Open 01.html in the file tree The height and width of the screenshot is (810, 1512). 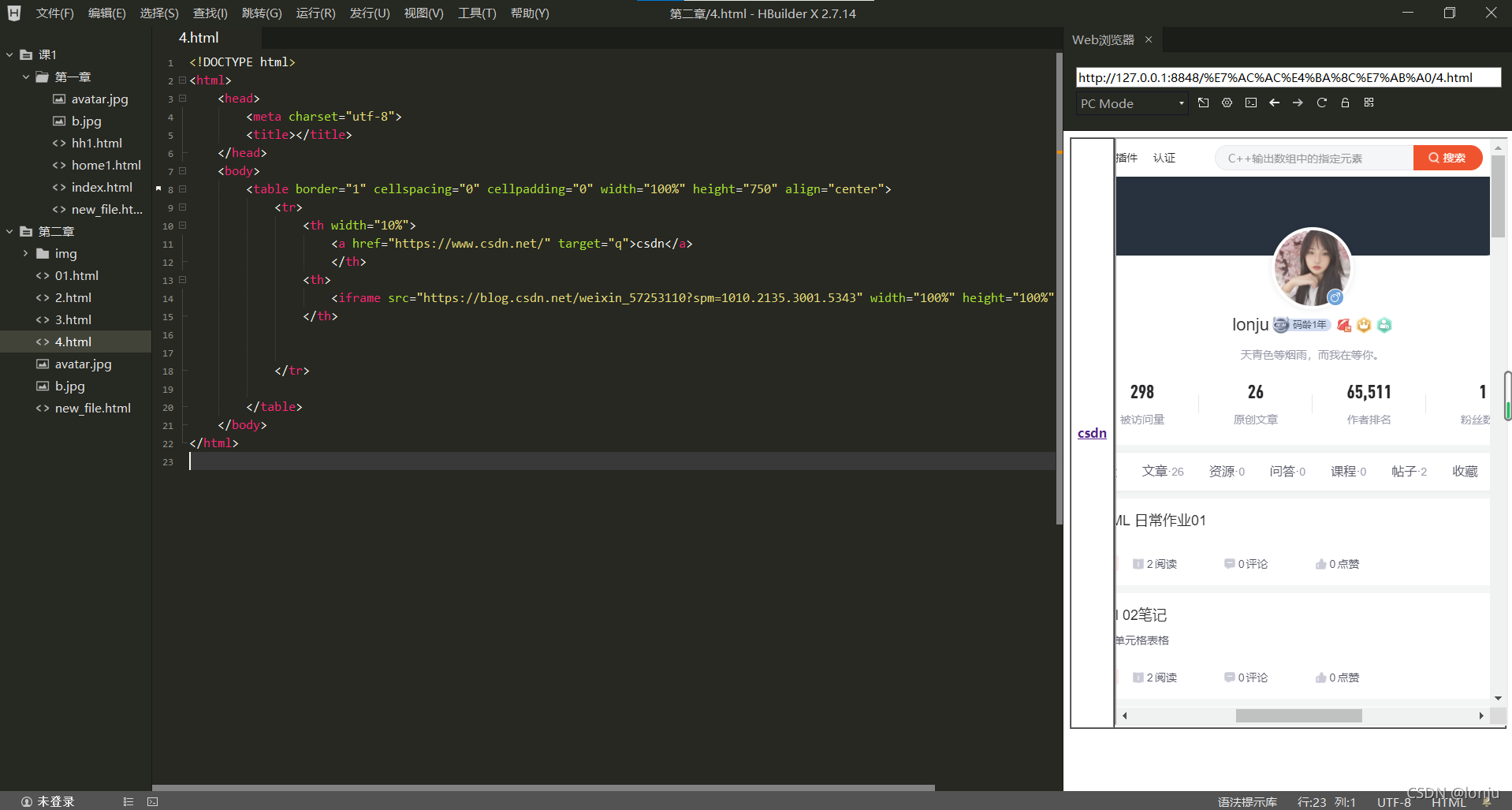pos(76,275)
